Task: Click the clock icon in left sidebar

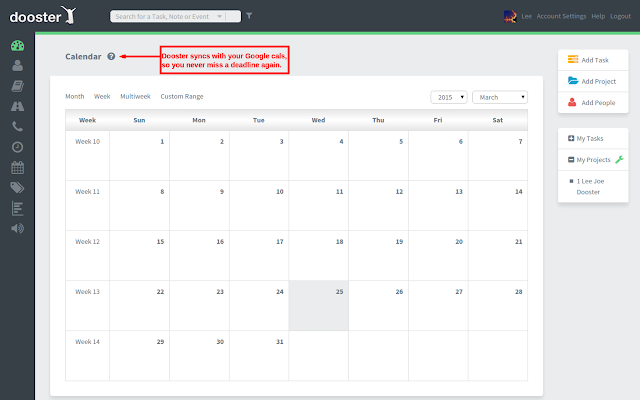Action: (x=17, y=147)
